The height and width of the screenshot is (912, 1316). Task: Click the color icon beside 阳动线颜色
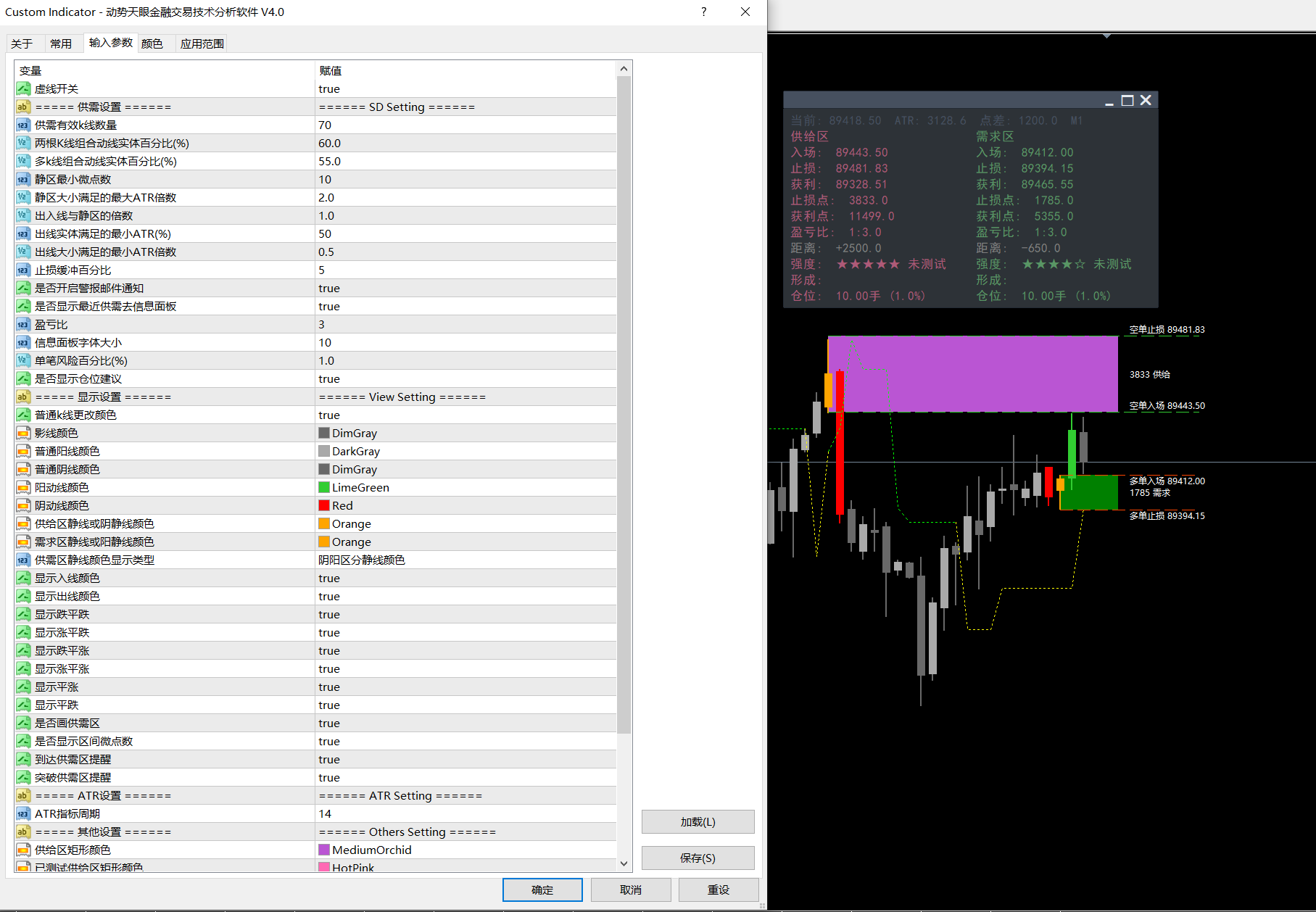[23, 487]
